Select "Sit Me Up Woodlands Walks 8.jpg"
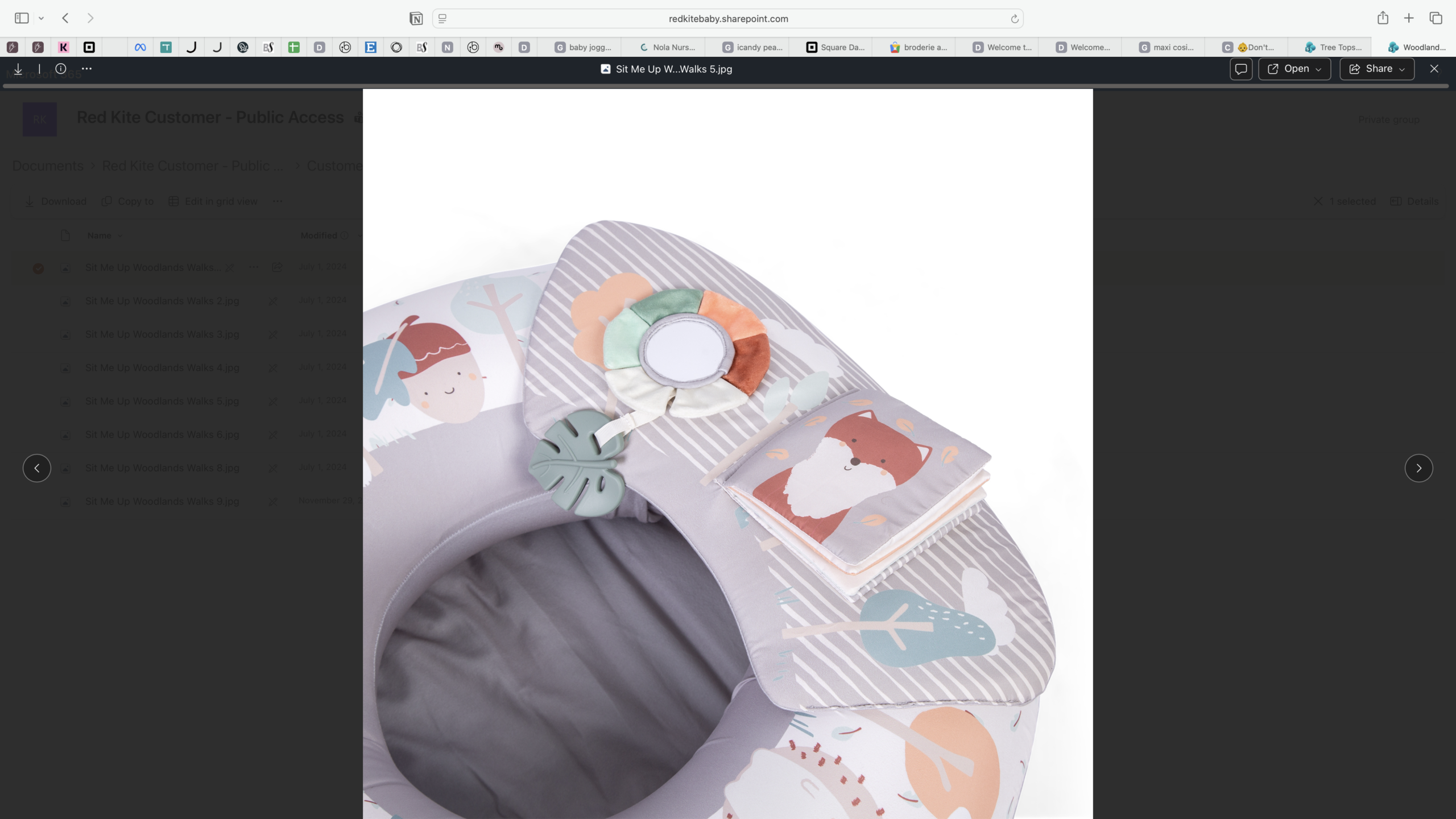The width and height of the screenshot is (1456, 819). 162,468
